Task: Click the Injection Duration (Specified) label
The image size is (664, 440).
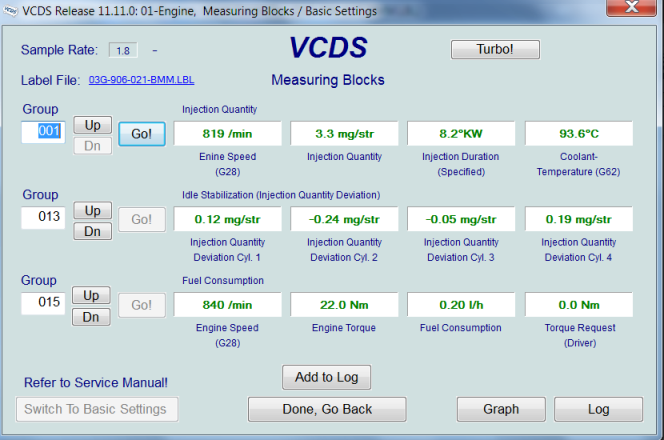Action: (461, 164)
